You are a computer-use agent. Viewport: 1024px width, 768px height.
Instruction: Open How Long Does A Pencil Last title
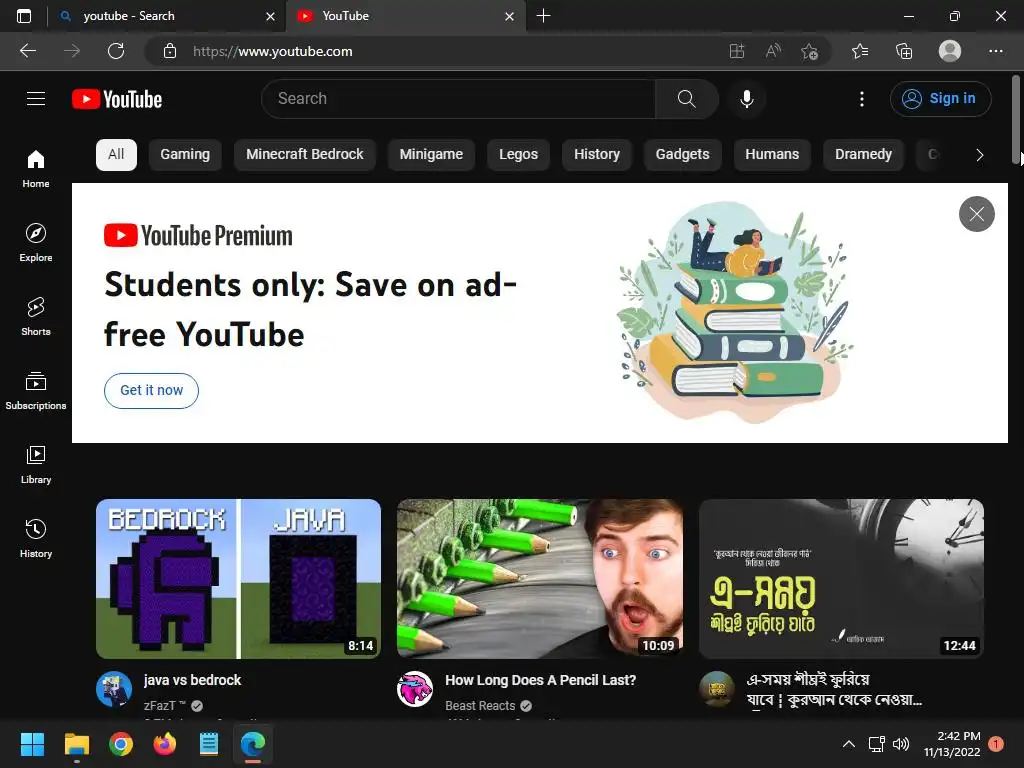coord(540,680)
